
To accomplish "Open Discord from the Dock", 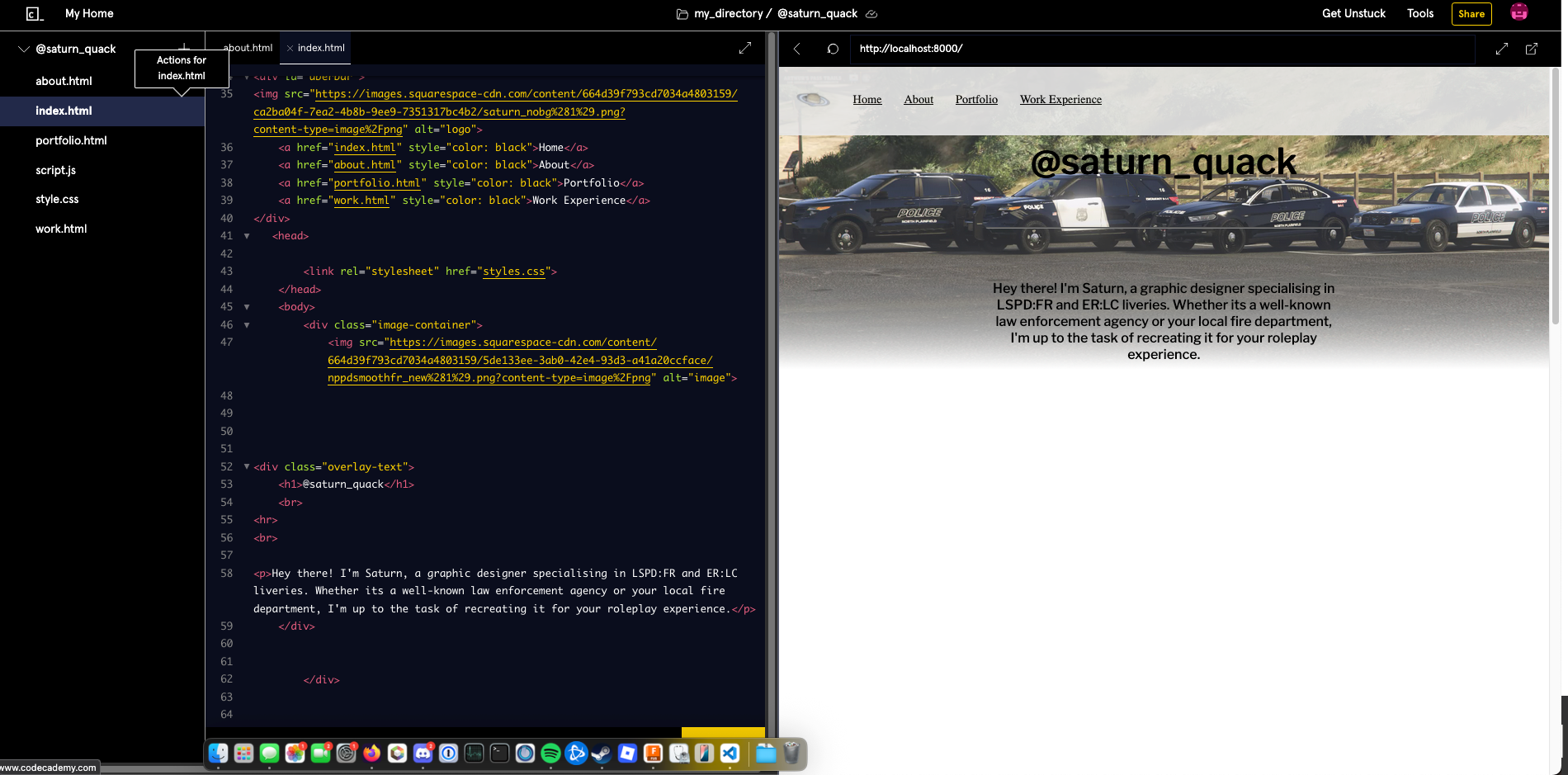I will click(423, 753).
